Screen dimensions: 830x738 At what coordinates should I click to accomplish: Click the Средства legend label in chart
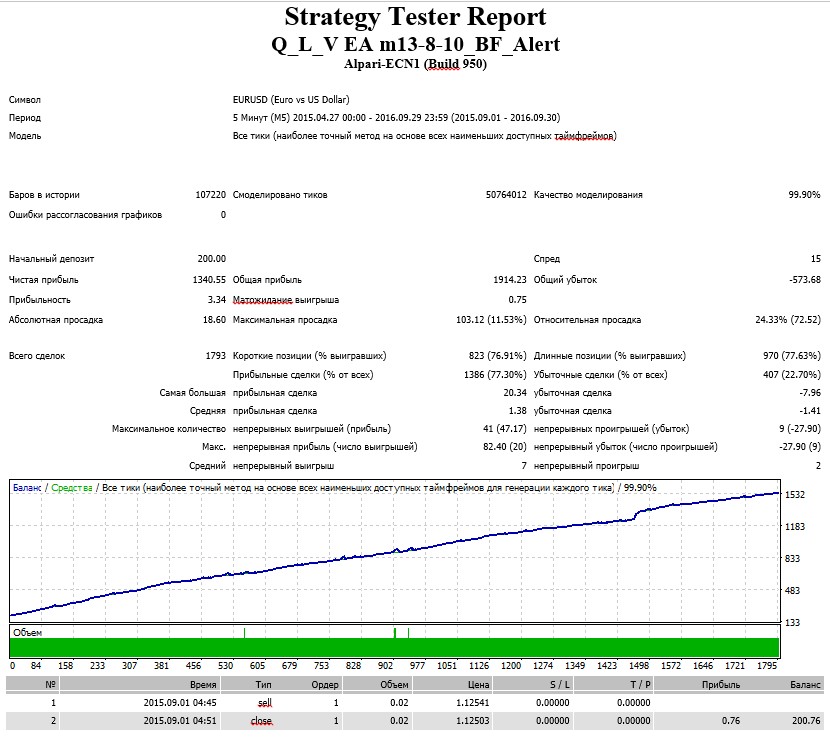point(72,488)
